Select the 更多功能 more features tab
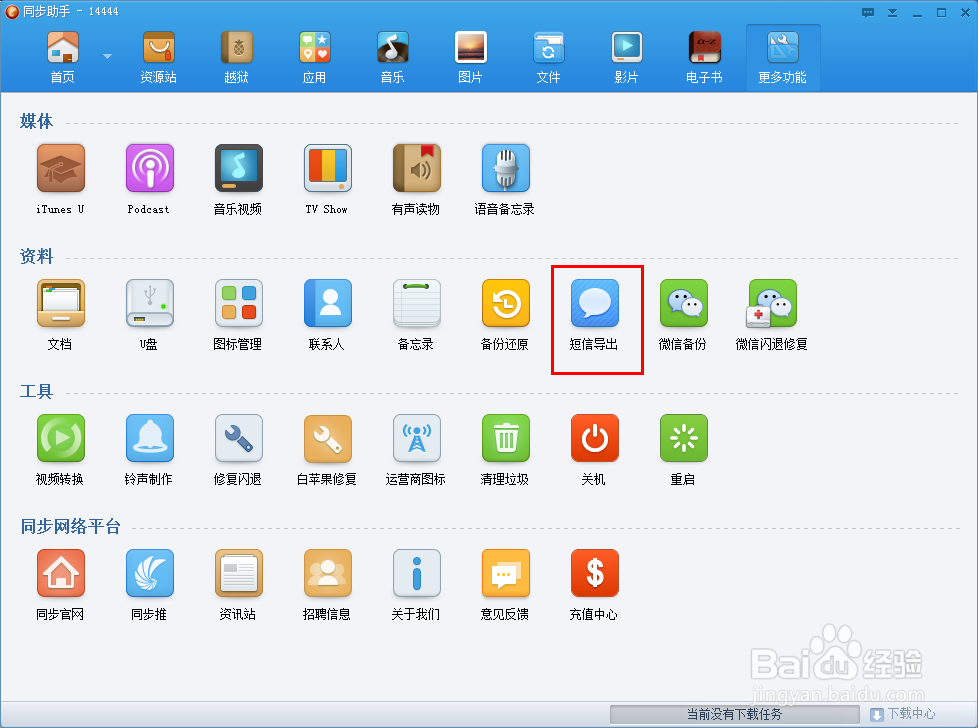The image size is (978, 728). click(x=783, y=57)
